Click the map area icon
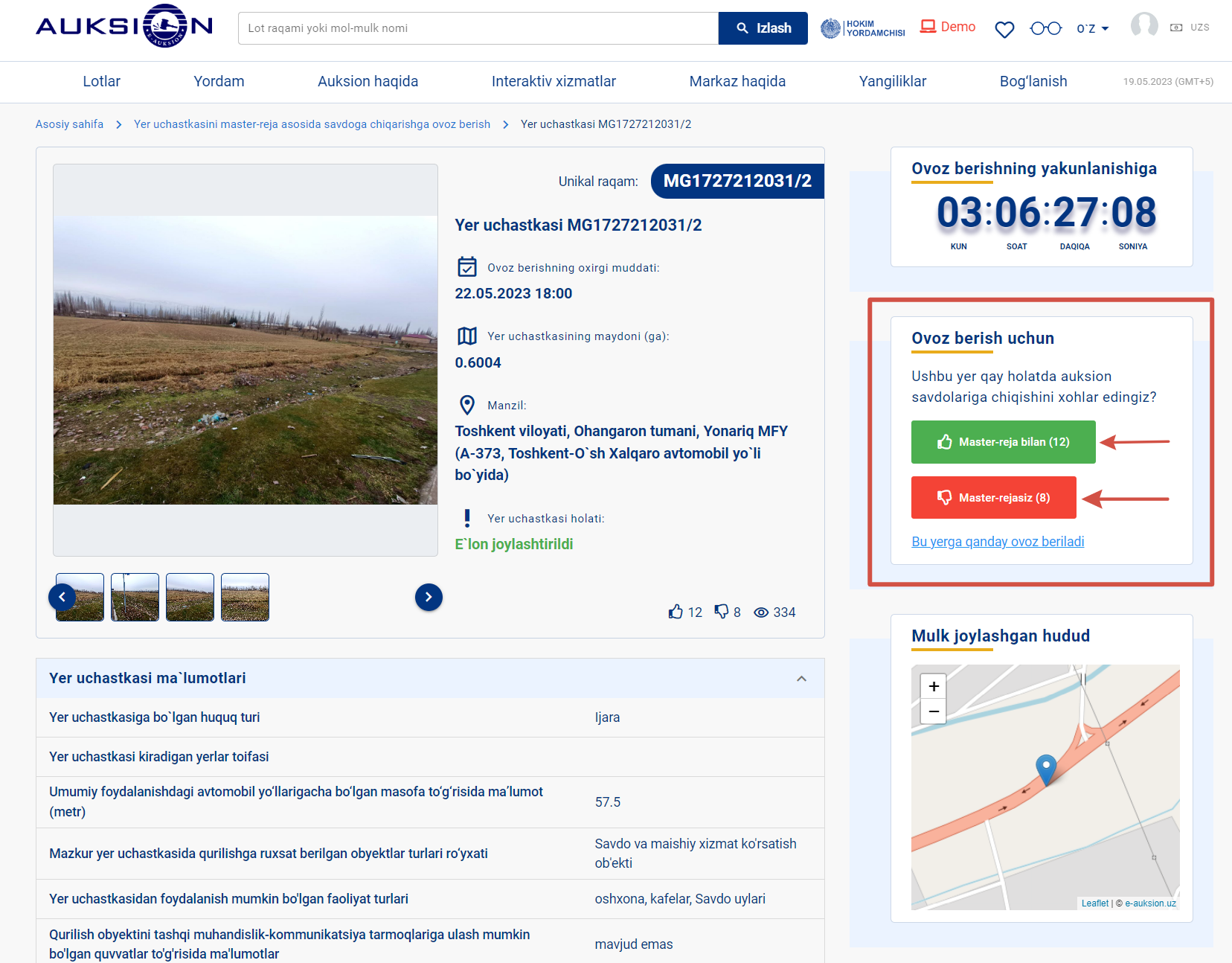The height and width of the screenshot is (963, 1232). click(x=467, y=336)
